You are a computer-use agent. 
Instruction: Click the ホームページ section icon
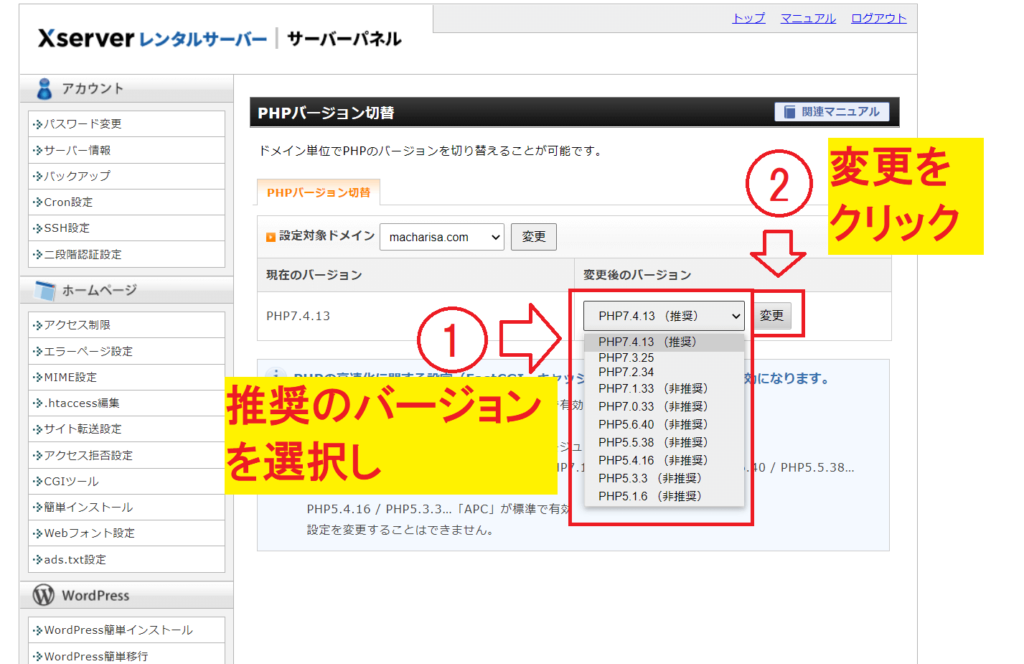(x=44, y=291)
